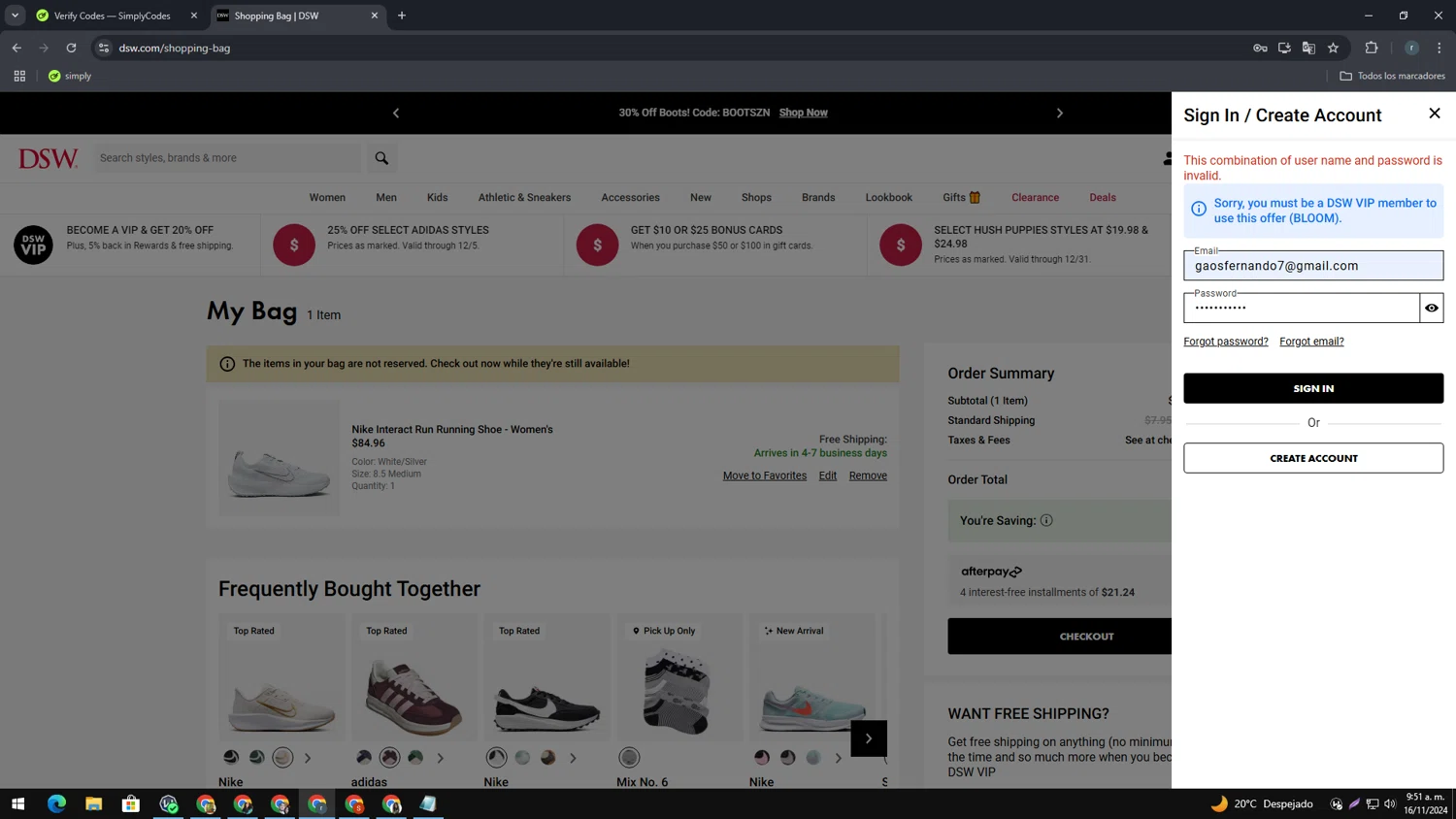Open browser extensions puzzle icon
1456x819 pixels.
click(1371, 48)
